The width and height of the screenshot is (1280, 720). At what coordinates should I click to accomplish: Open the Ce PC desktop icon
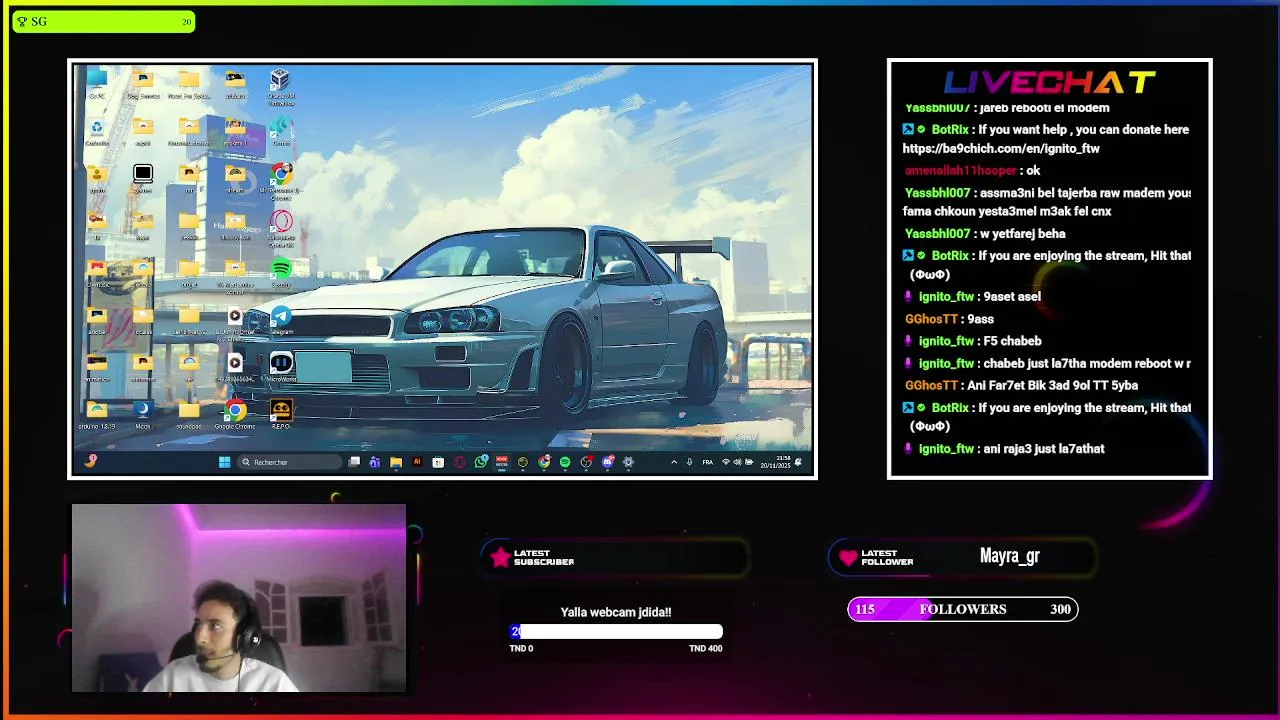(96, 84)
